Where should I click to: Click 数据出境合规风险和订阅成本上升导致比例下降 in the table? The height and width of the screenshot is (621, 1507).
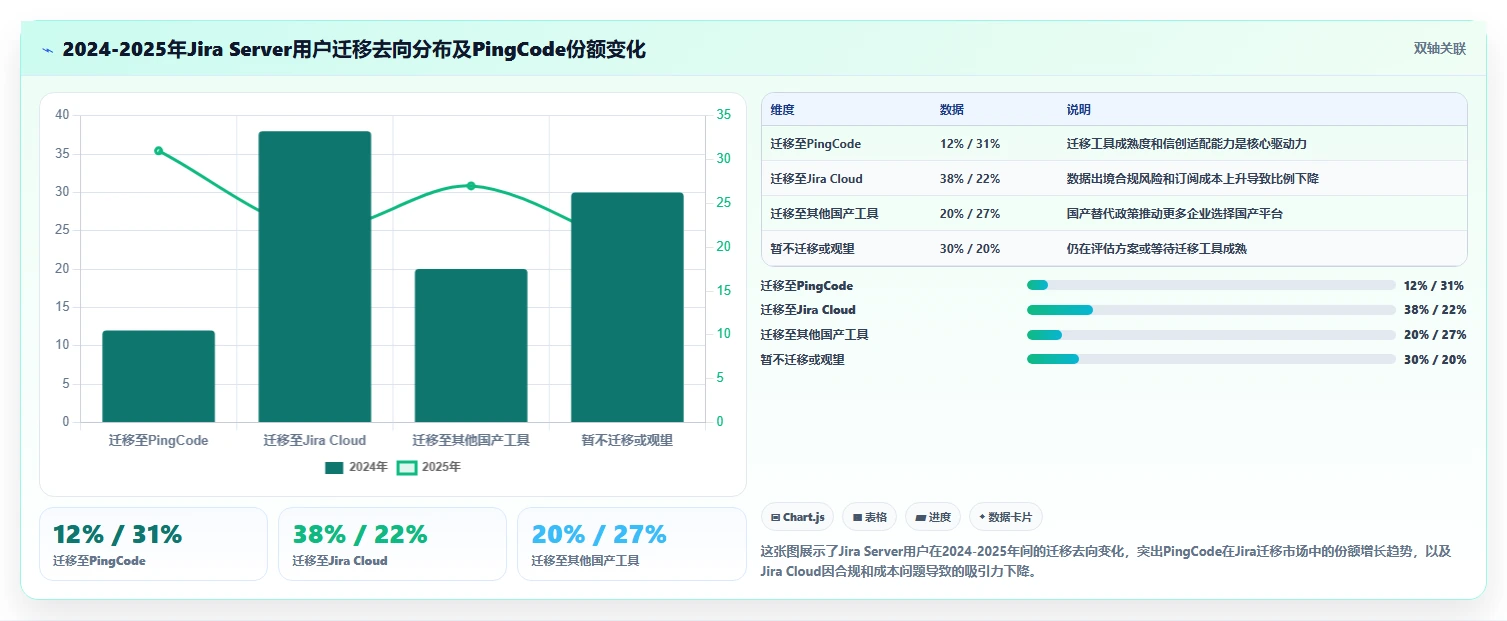point(1193,179)
